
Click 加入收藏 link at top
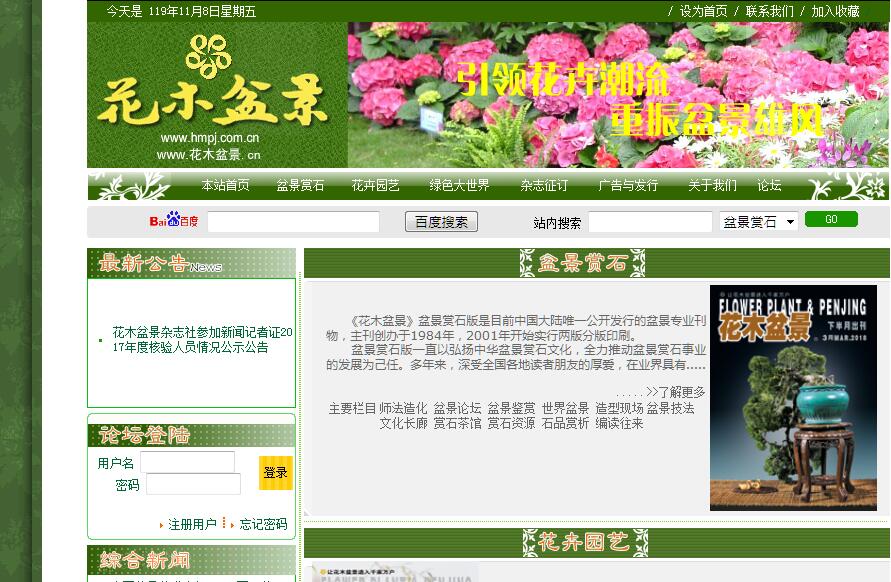click(835, 11)
